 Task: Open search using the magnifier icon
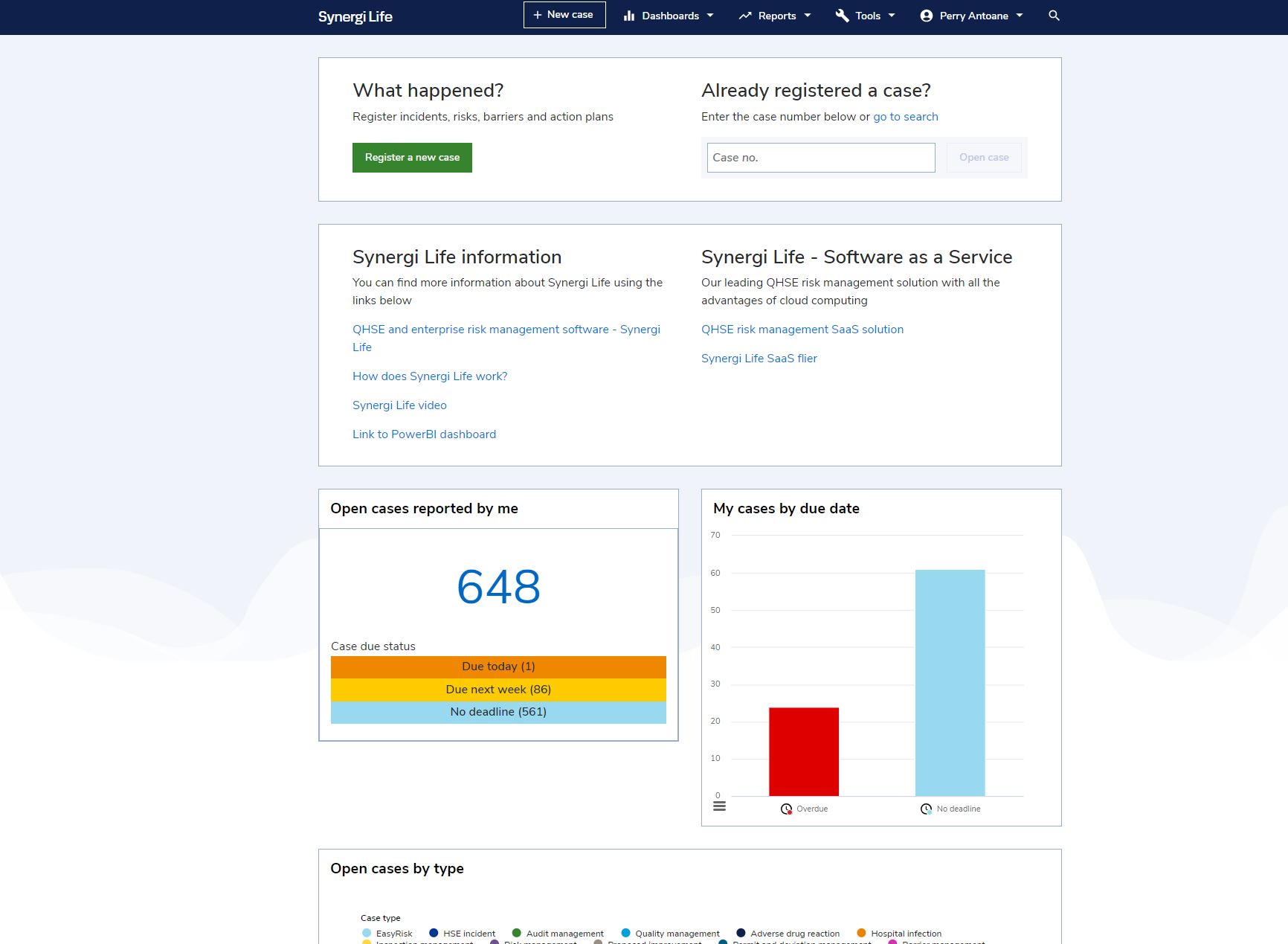point(1054,15)
